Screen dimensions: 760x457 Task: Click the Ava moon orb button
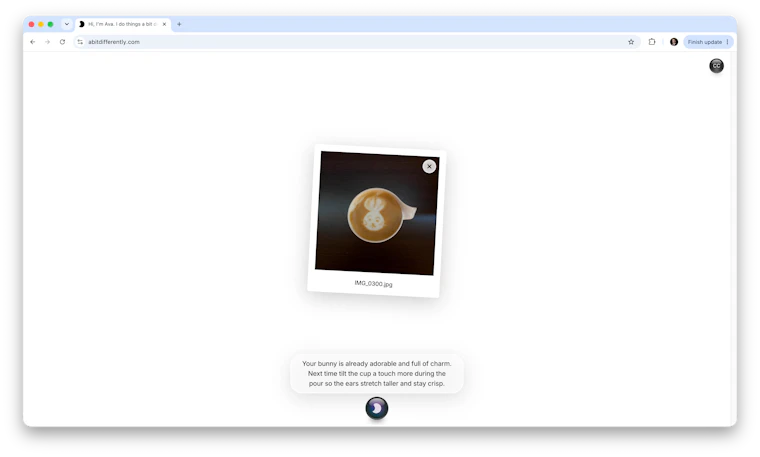tap(377, 408)
